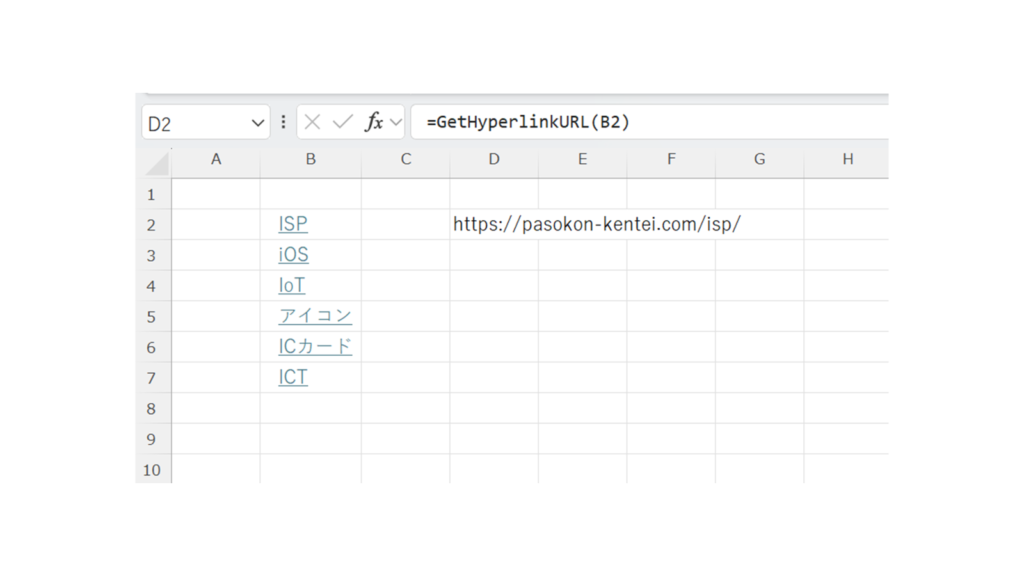The image size is (1024, 576).
Task: Open the dropdown arrow next to fx
Action: point(396,122)
